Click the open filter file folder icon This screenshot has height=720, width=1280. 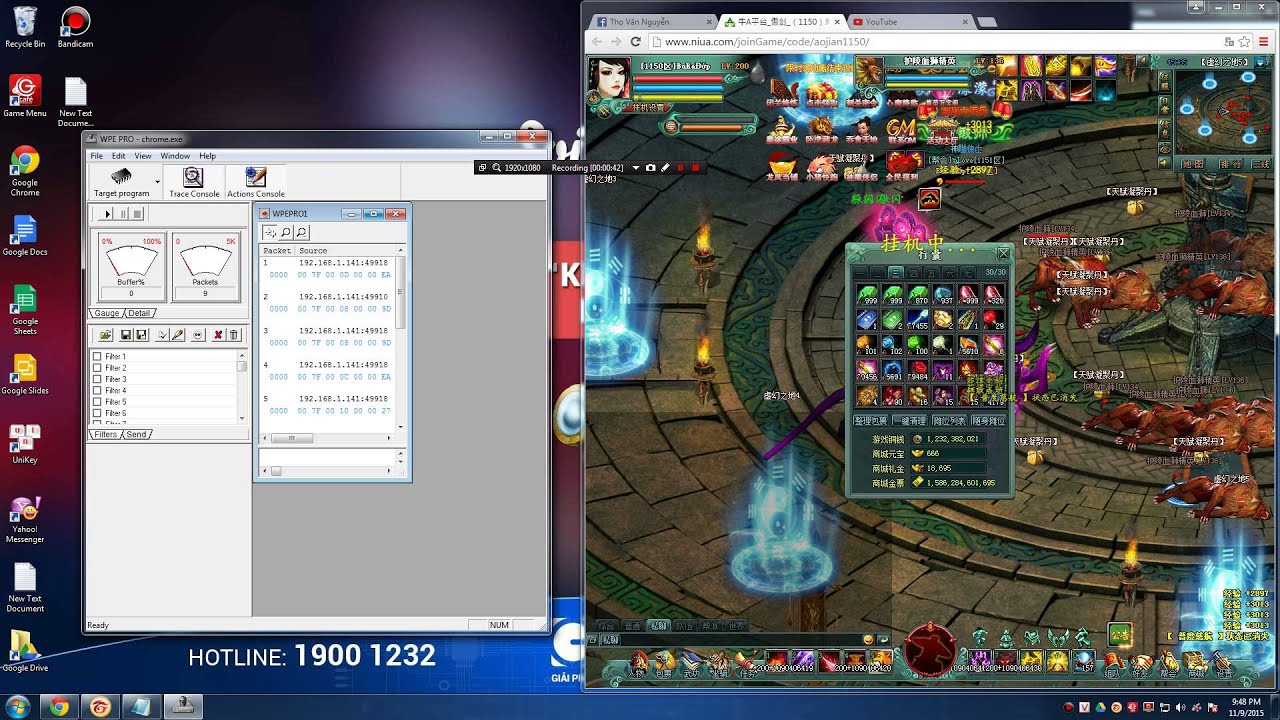[x=107, y=334]
